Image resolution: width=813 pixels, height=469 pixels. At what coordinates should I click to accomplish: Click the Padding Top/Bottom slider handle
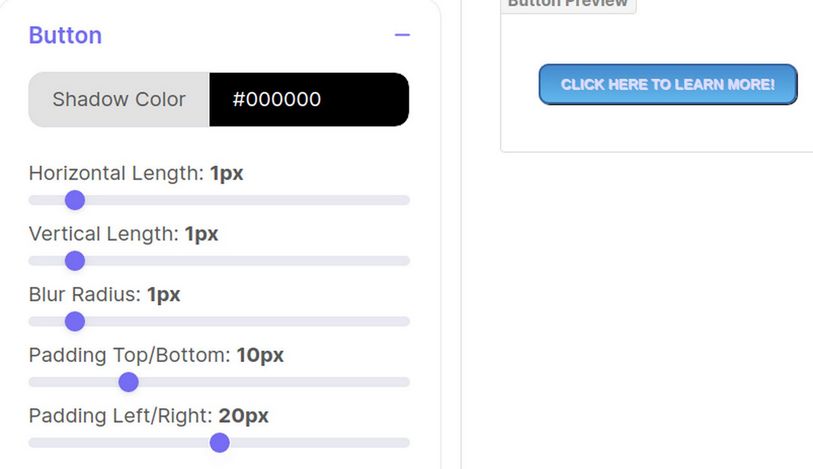coord(128,382)
